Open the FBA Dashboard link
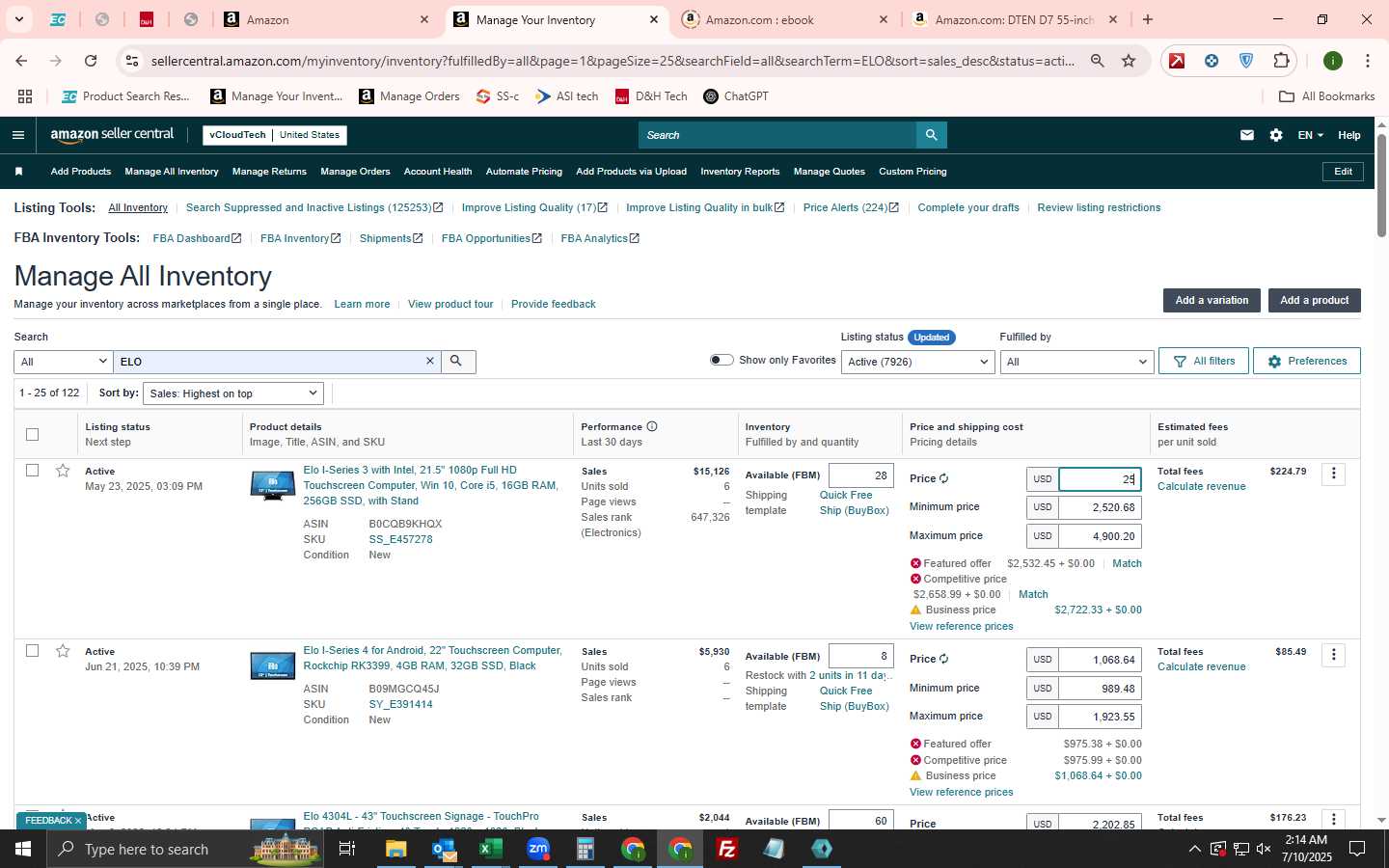This screenshot has height=868, width=1389. pyautogui.click(x=197, y=238)
